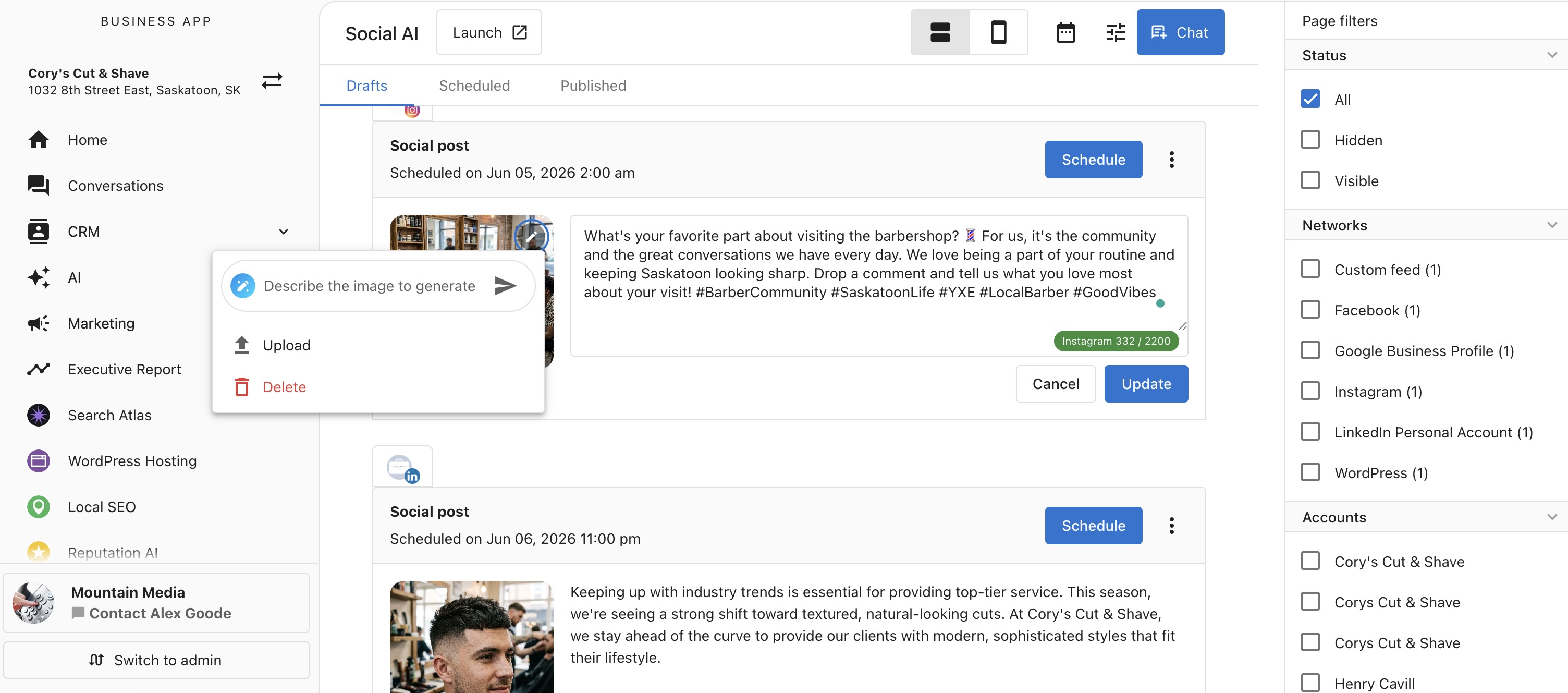Image resolution: width=1568 pixels, height=693 pixels.
Task: Check the Instagram network filter
Action: coord(1310,392)
